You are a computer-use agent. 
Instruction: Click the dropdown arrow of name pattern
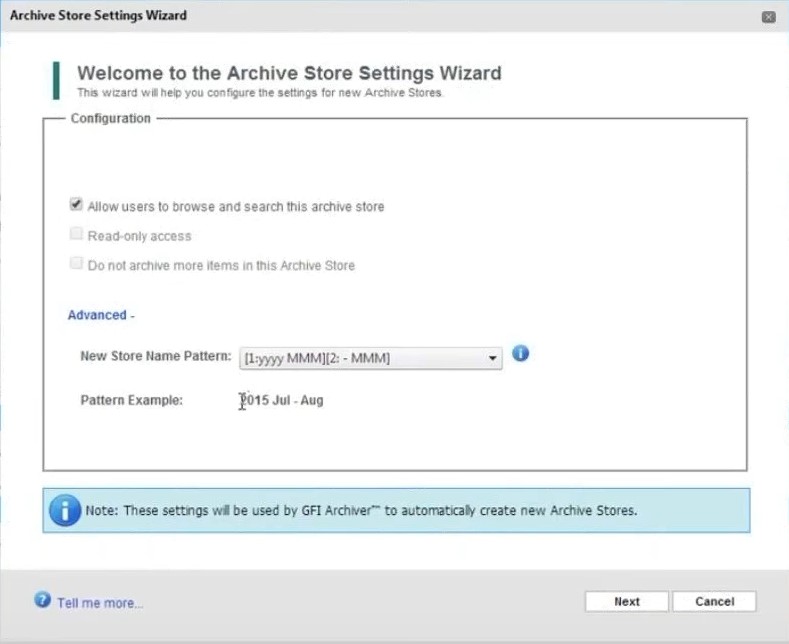click(x=492, y=358)
